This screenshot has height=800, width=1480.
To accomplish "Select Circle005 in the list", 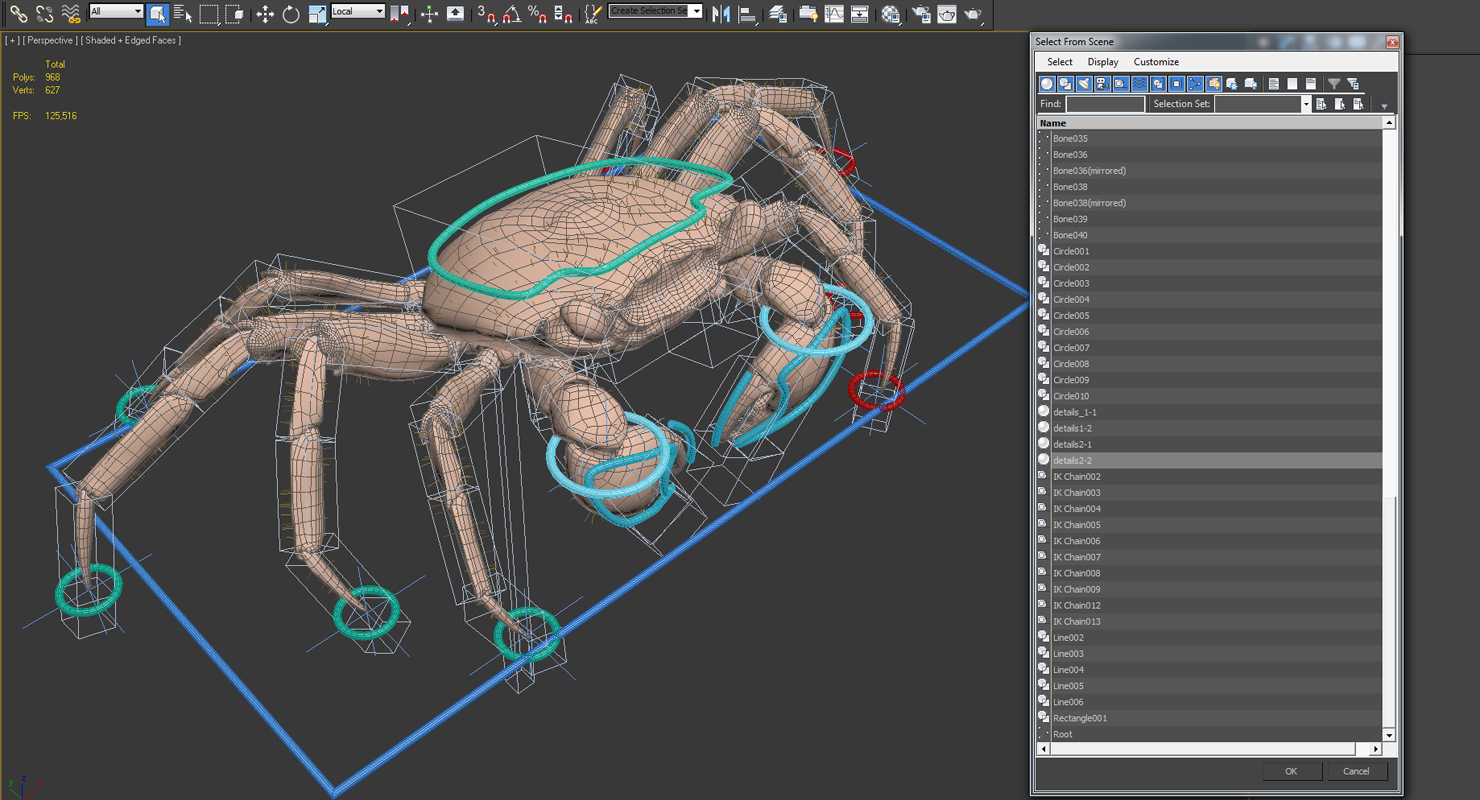I will click(x=1209, y=316).
